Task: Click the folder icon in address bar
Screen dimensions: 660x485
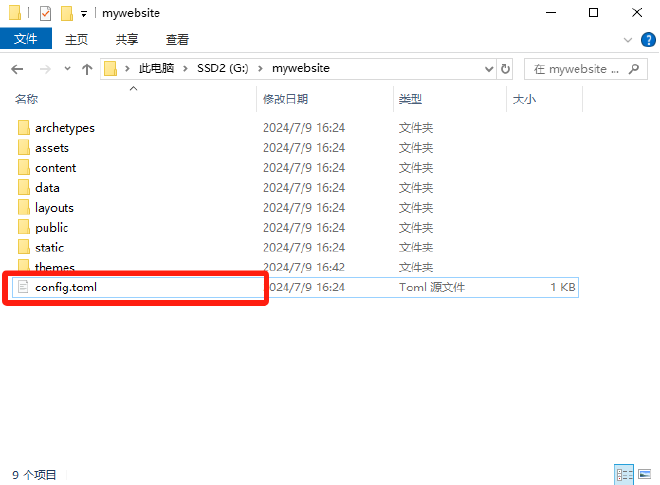Action: pyautogui.click(x=110, y=68)
